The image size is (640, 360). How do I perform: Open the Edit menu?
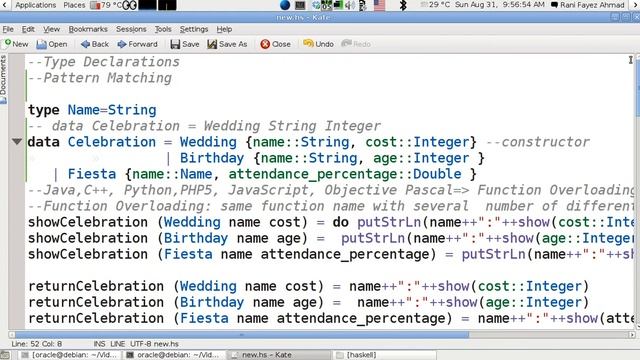point(28,29)
